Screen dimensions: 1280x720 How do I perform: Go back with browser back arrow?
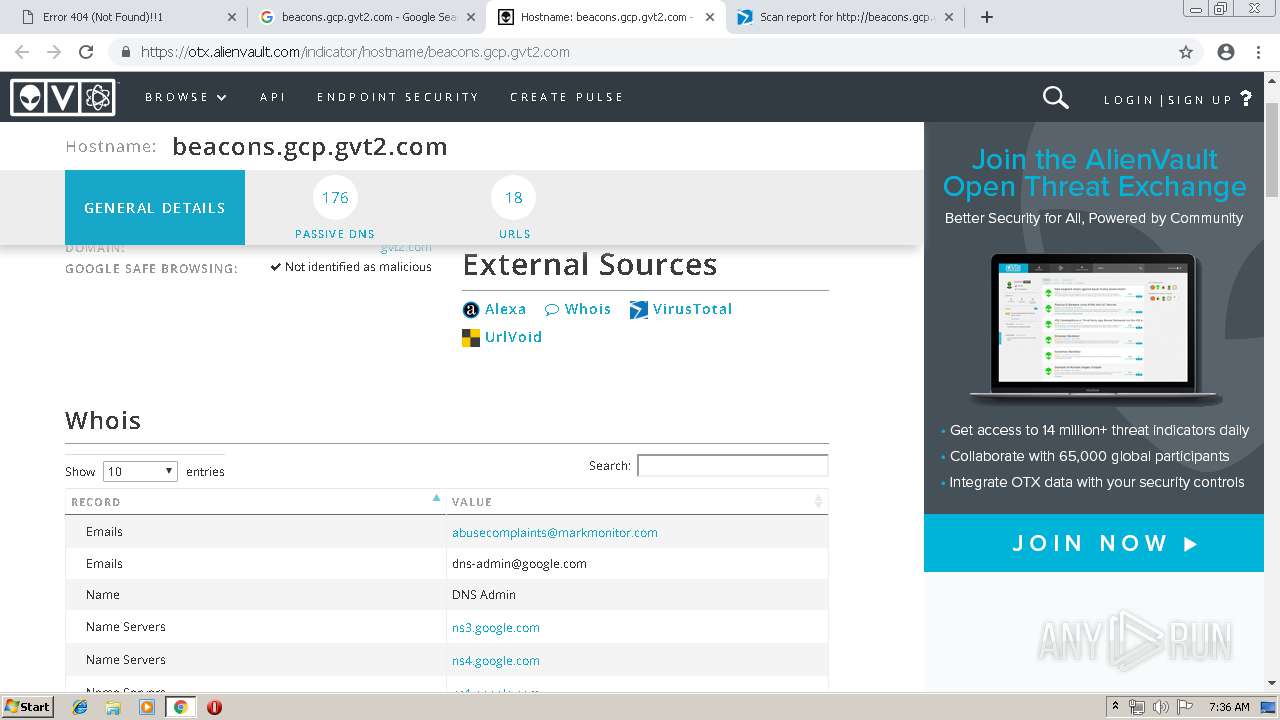click(21, 52)
